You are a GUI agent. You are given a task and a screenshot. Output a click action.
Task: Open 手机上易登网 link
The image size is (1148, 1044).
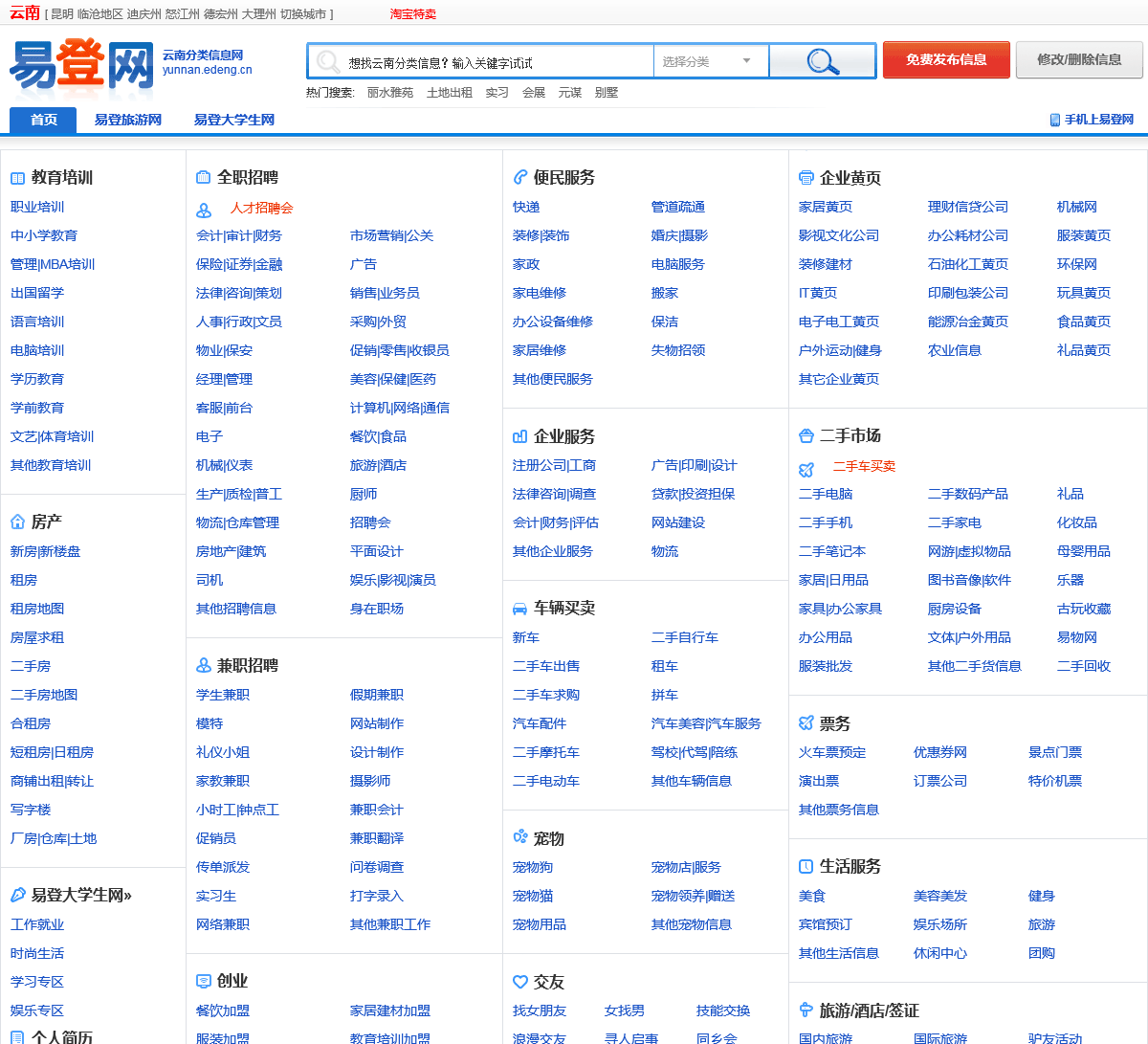coord(1099,120)
